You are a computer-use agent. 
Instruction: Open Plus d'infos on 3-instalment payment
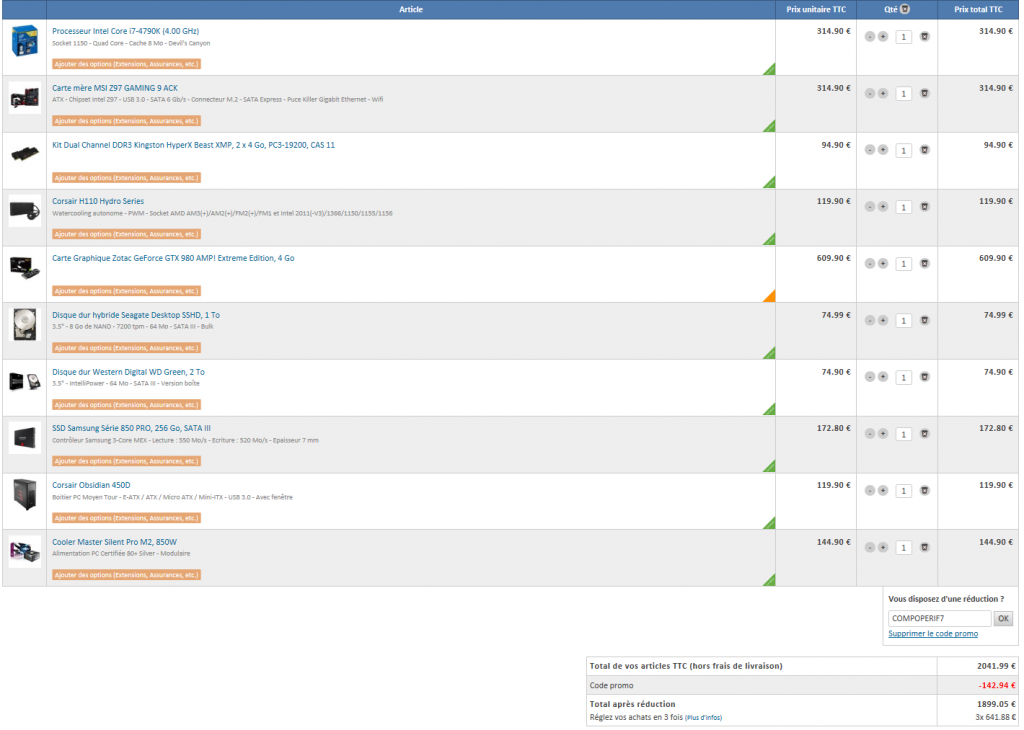703,718
